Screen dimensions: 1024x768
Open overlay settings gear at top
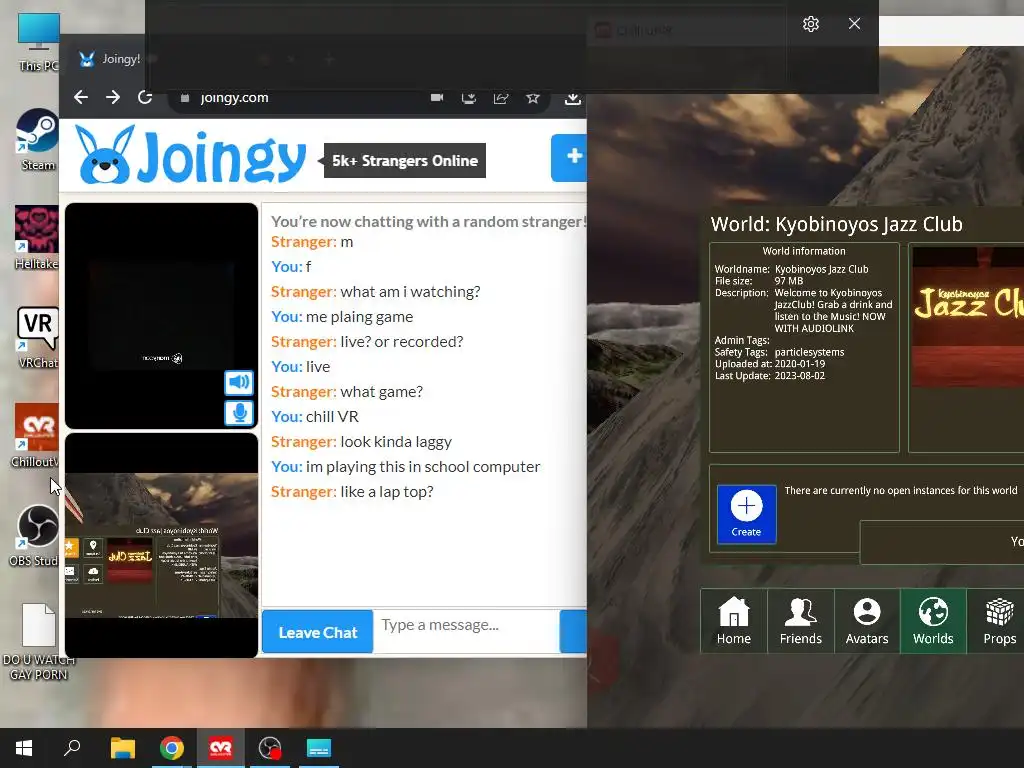[810, 24]
